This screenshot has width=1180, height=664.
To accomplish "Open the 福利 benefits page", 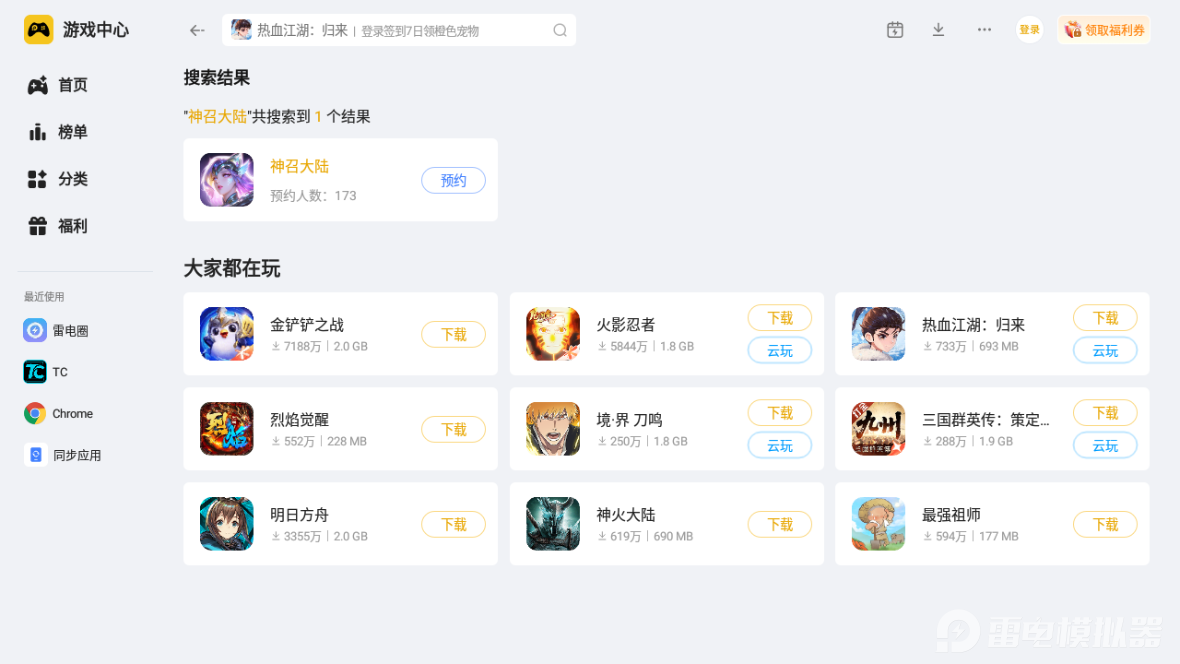I will click(x=58, y=226).
